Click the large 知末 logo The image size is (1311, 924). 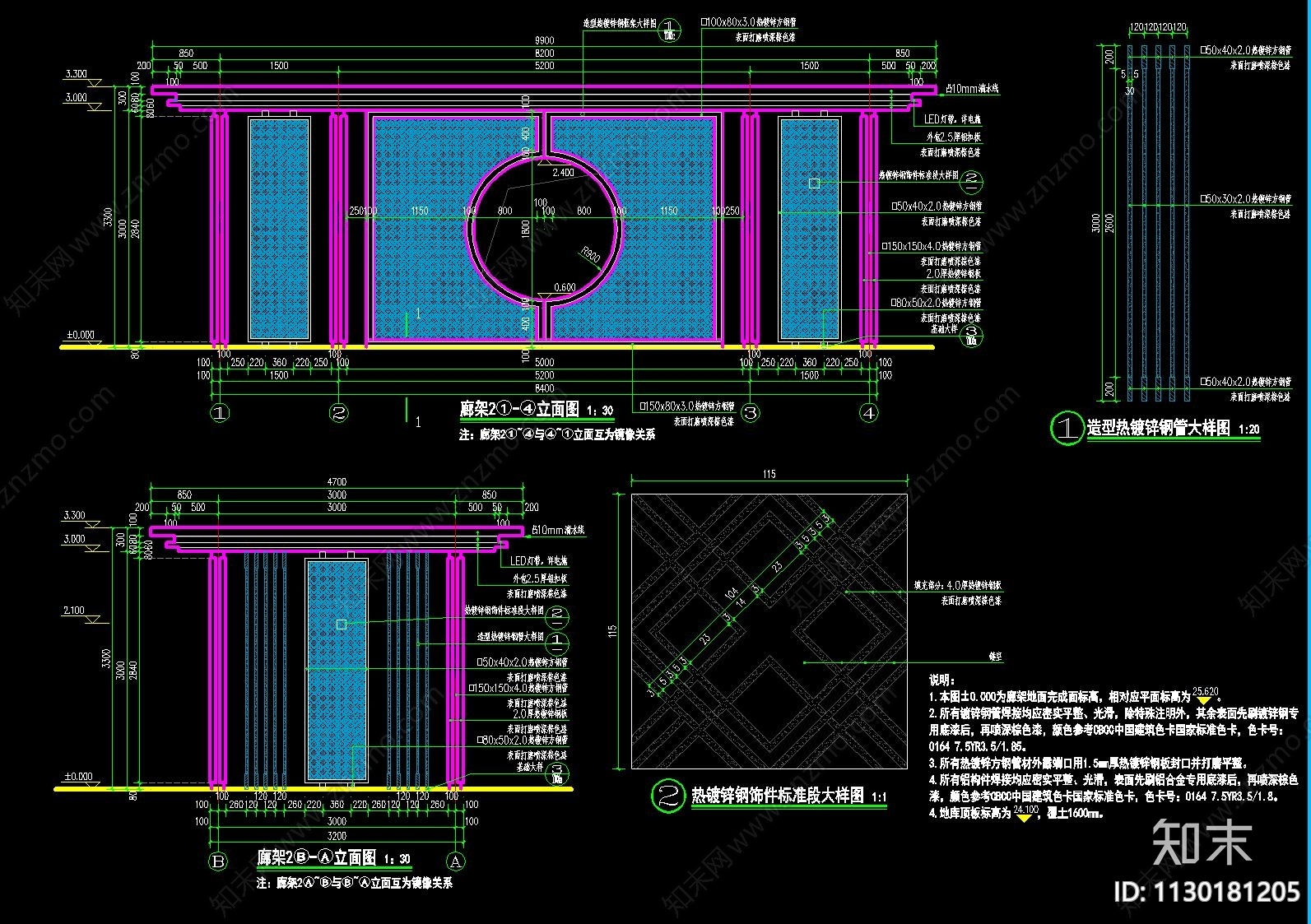click(1202, 842)
